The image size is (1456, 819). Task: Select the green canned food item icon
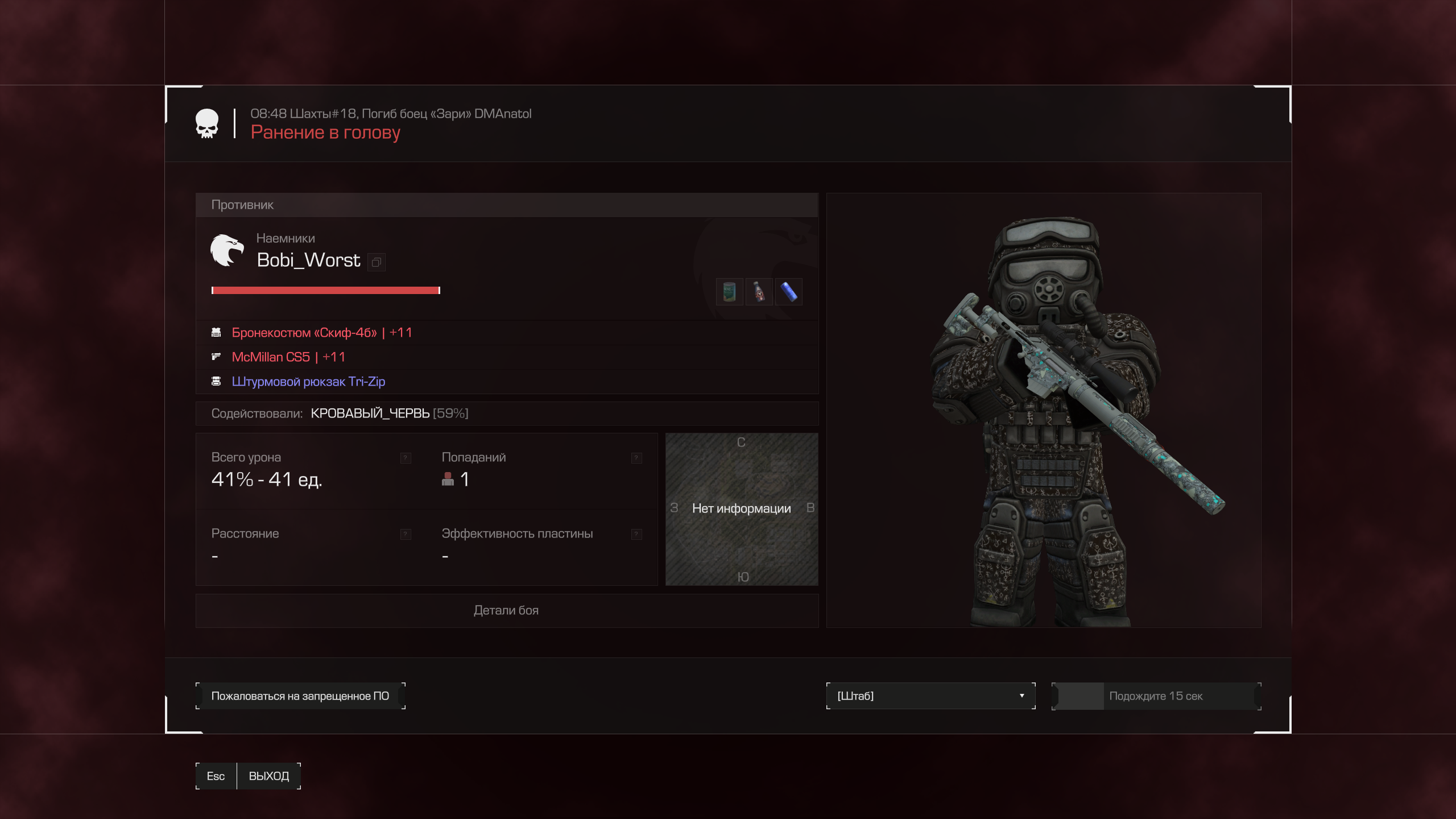729,292
